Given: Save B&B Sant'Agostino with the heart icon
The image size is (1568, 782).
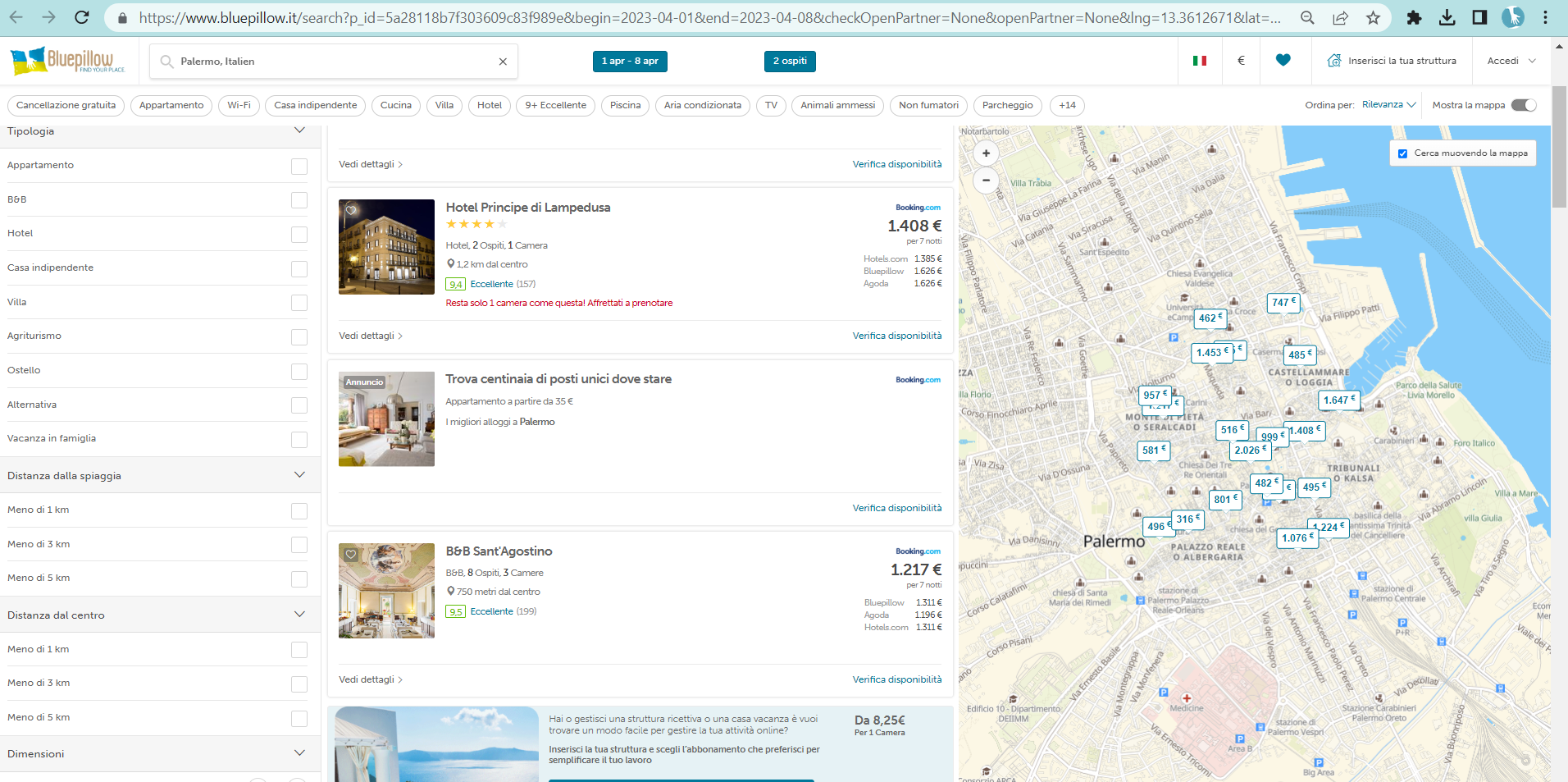Looking at the screenshot, I should pyautogui.click(x=353, y=556).
